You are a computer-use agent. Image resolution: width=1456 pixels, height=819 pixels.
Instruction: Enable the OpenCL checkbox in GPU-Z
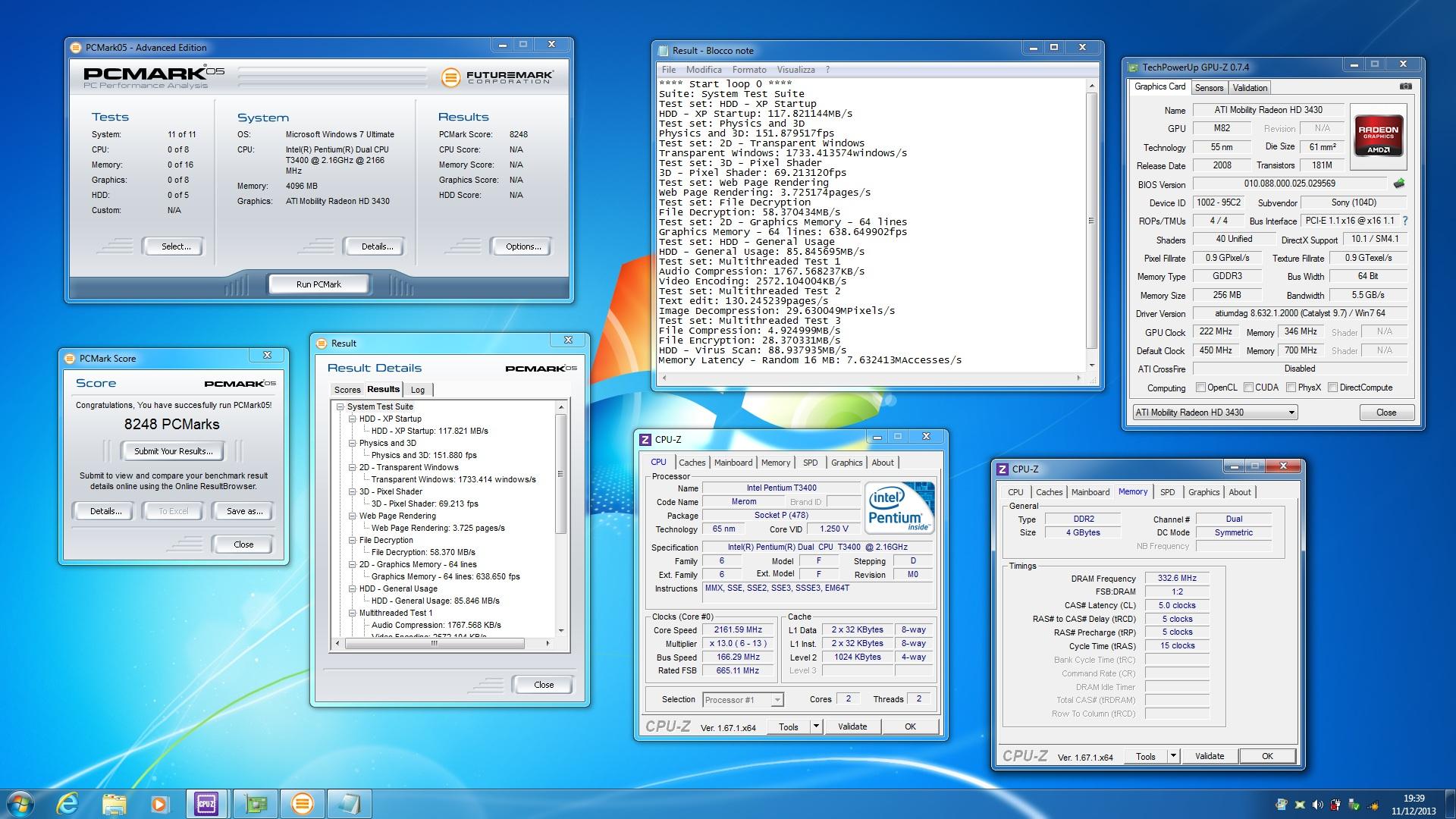[x=1200, y=388]
